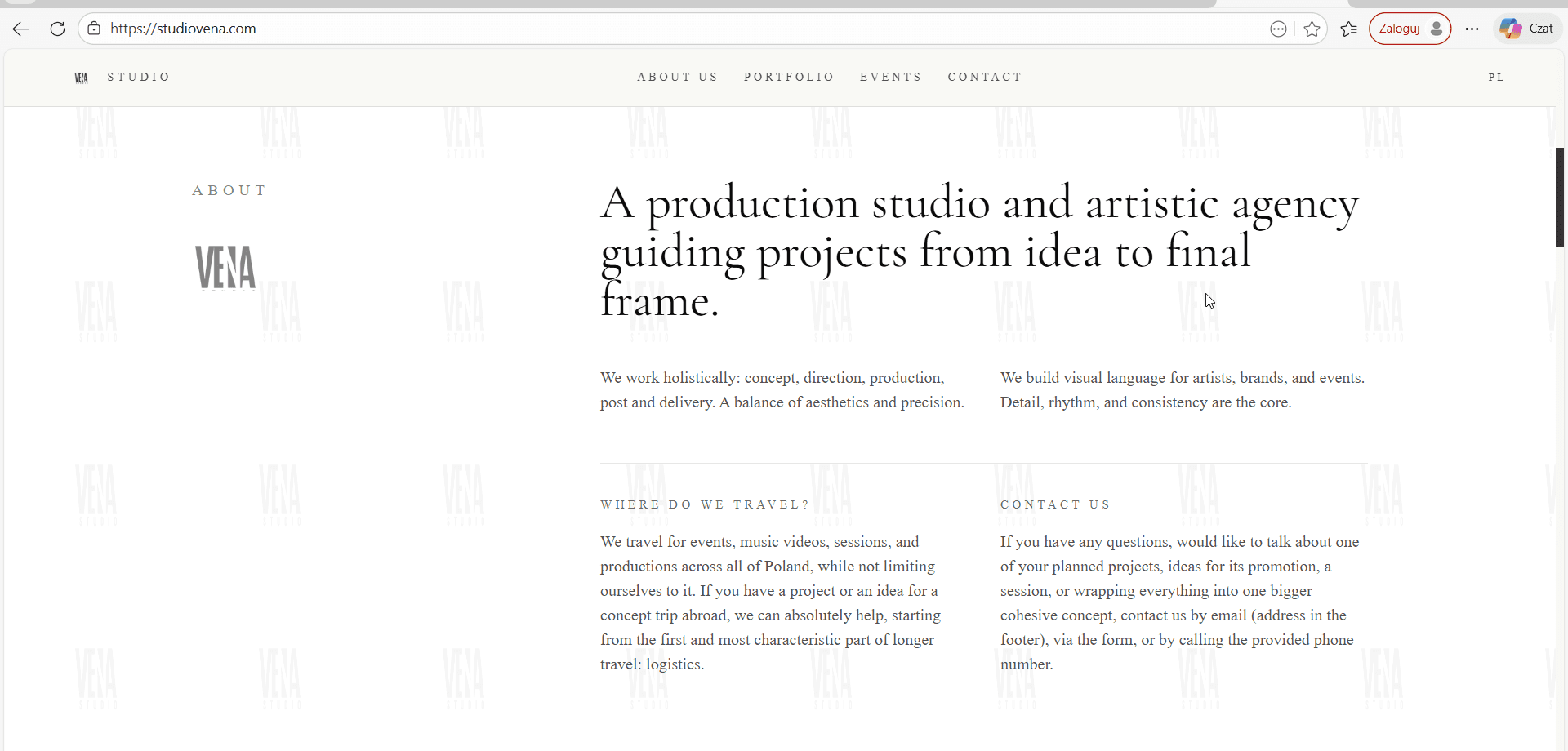Click the Zaloguj sign-in button
This screenshot has width=1568, height=751.
tap(1401, 28)
